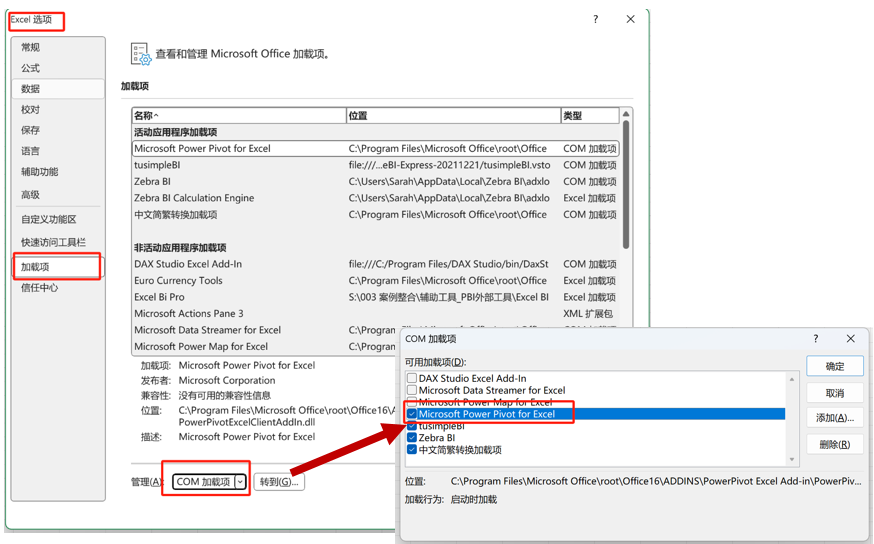This screenshot has width=874, height=544.
Task: Select the tusimpleBI row in add-in list
Action: pyautogui.click(x=375, y=165)
